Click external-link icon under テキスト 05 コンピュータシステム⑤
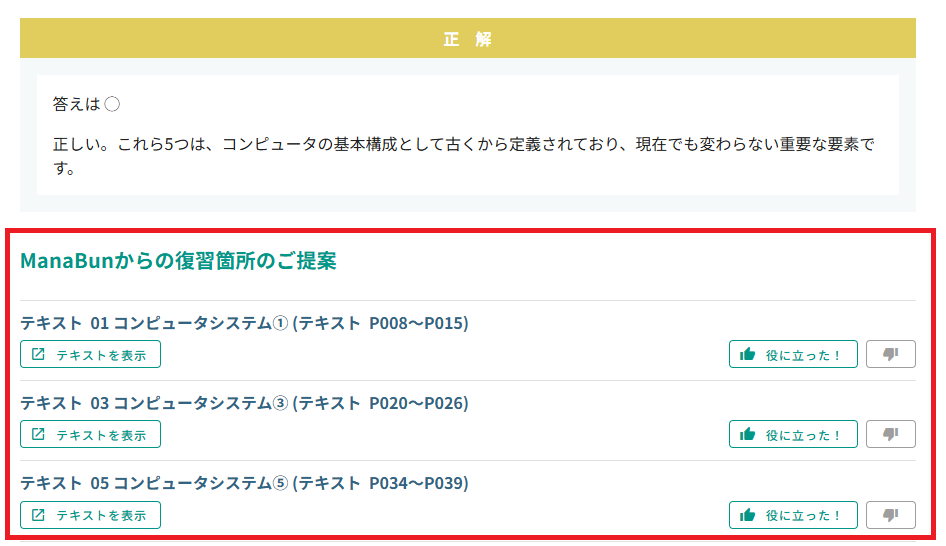The height and width of the screenshot is (546, 946). coord(38,514)
